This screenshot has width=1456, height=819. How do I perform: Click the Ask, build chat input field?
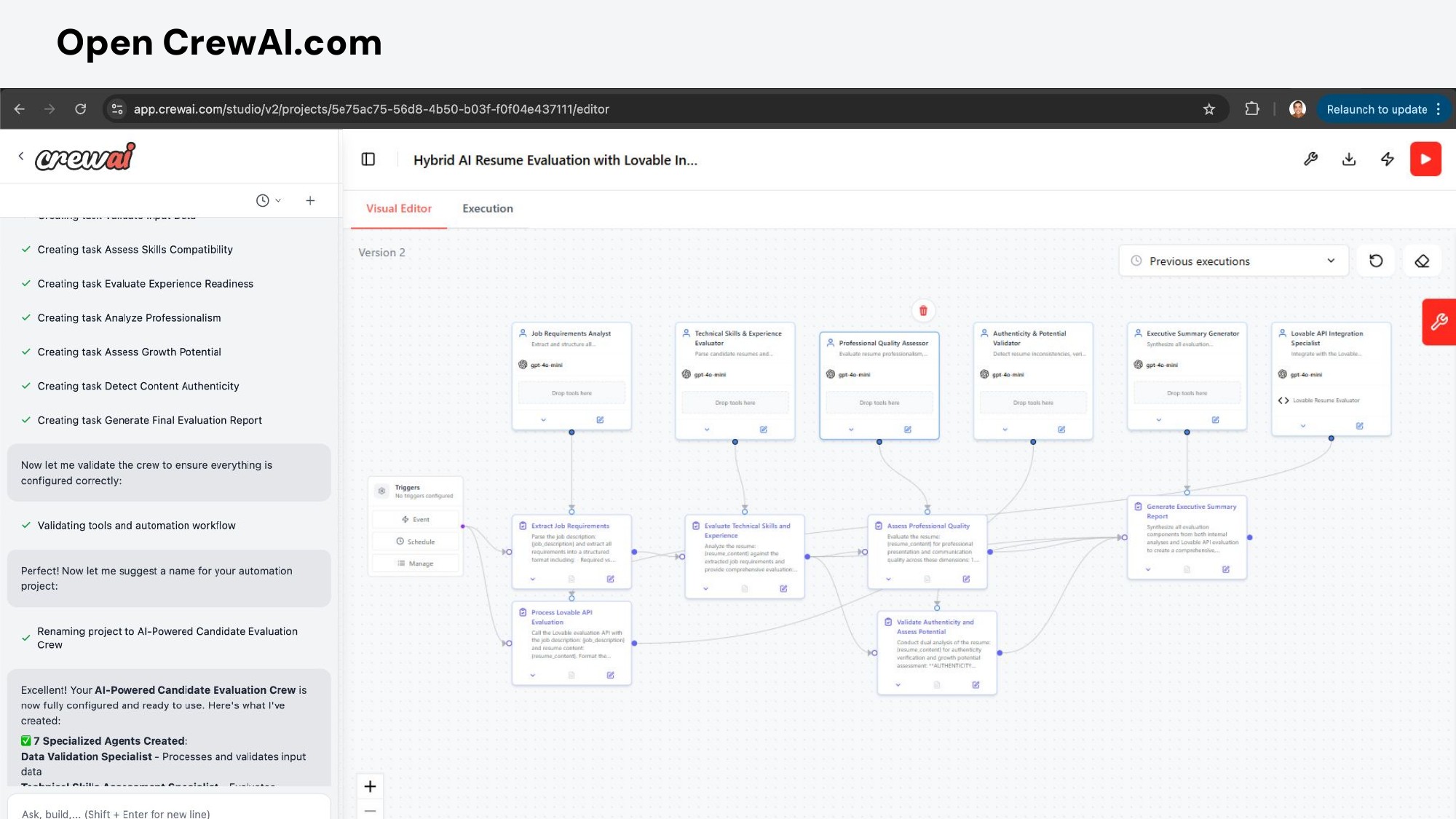[x=169, y=812]
